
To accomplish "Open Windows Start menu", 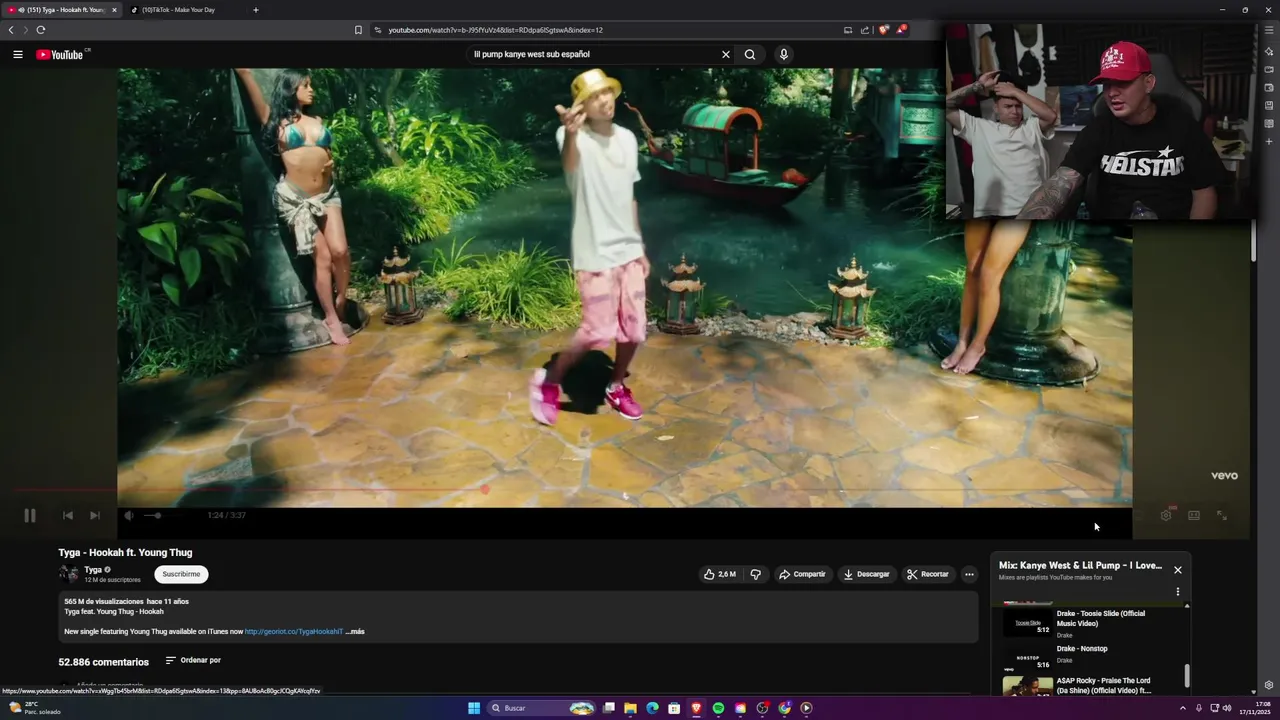I will tap(474, 708).
